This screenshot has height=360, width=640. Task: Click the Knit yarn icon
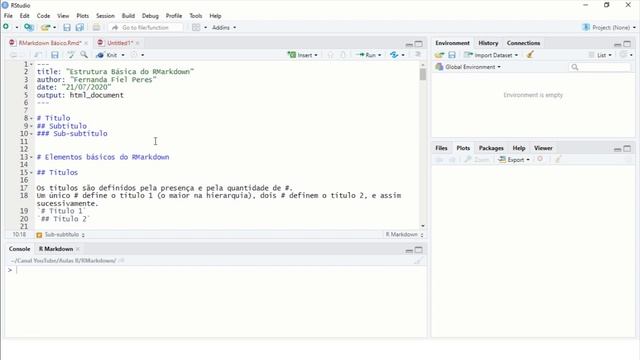[x=100, y=55]
